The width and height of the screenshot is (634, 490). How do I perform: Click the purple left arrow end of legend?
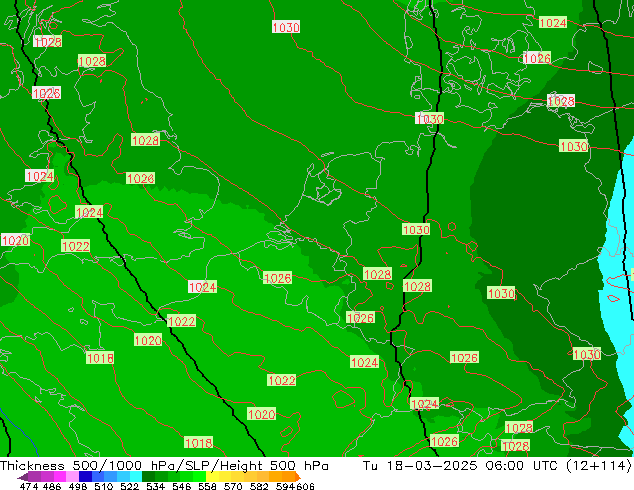point(23,477)
